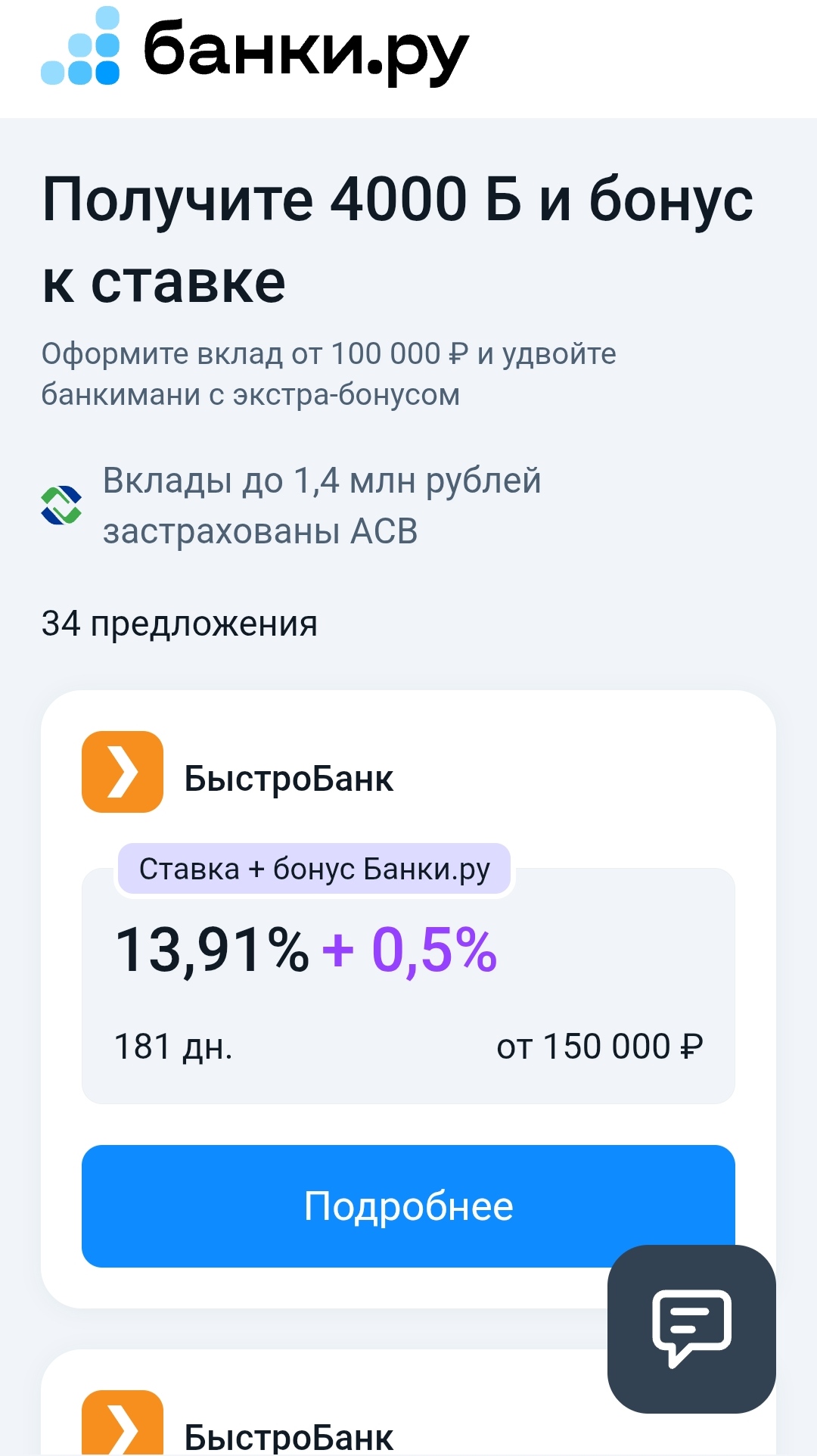Tap the 'Оформите вклад от 100 000 ₽' subtitle
This screenshot has width=817, height=1456.
[x=328, y=354]
